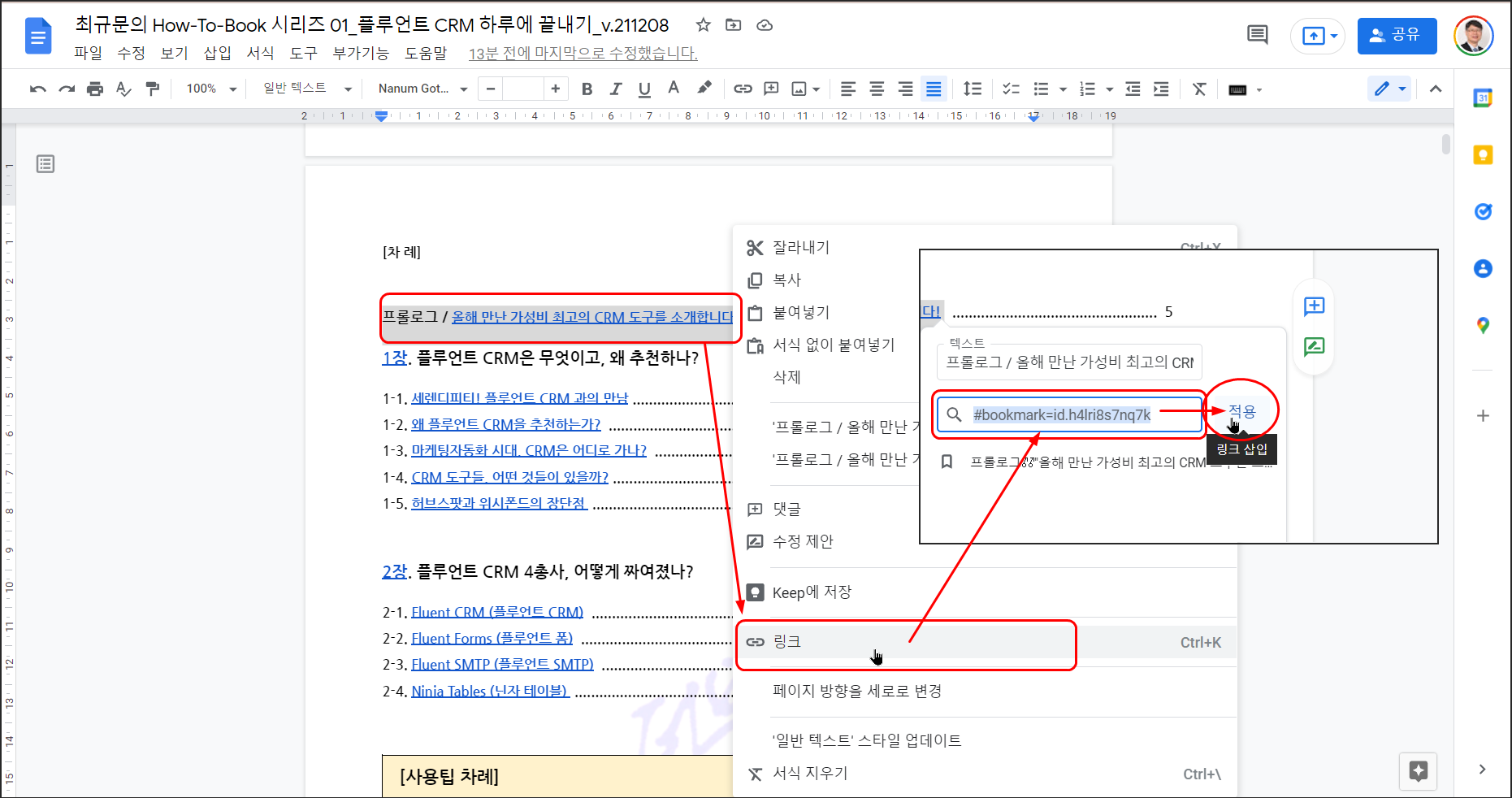Screen dimensions: 1512x798
Task: Open the Nanum Gothic font dropdown
Action: point(422,89)
